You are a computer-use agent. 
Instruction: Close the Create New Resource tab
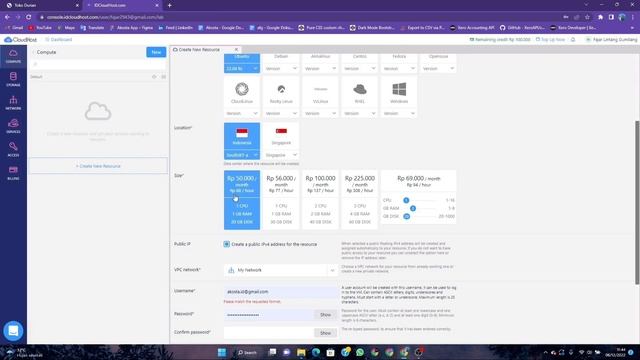pyautogui.click(x=236, y=49)
